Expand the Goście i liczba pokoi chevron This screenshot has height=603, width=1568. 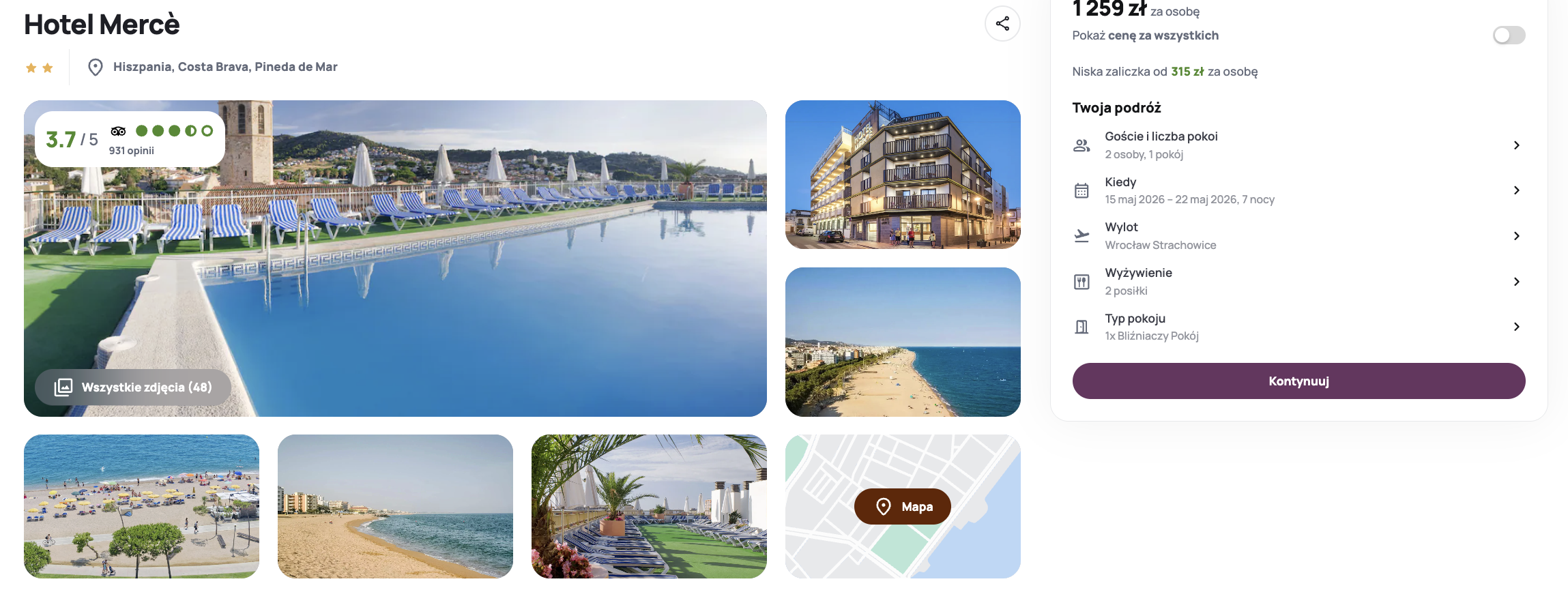pos(1516,145)
